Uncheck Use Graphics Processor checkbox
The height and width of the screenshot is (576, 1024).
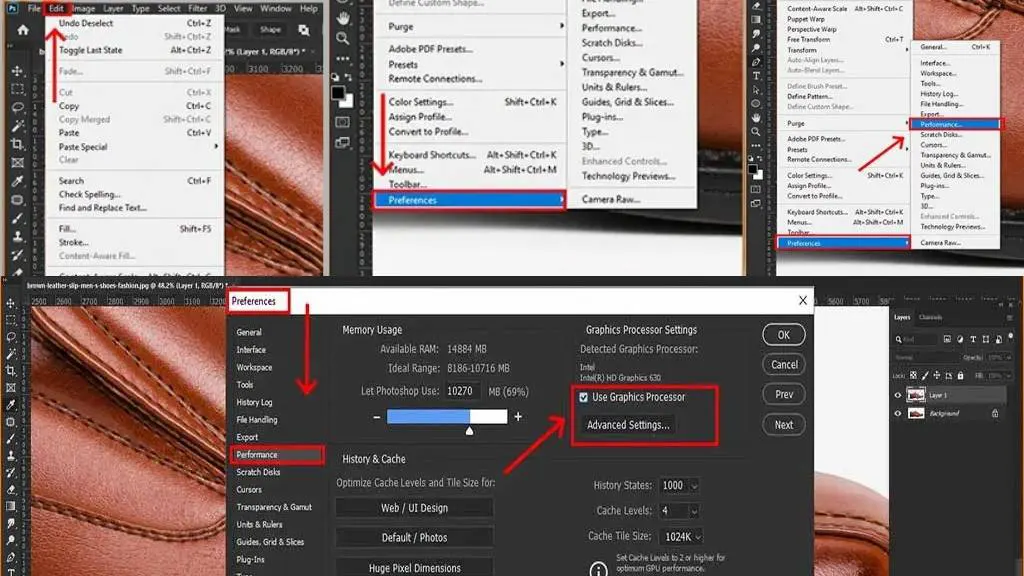pyautogui.click(x=583, y=397)
